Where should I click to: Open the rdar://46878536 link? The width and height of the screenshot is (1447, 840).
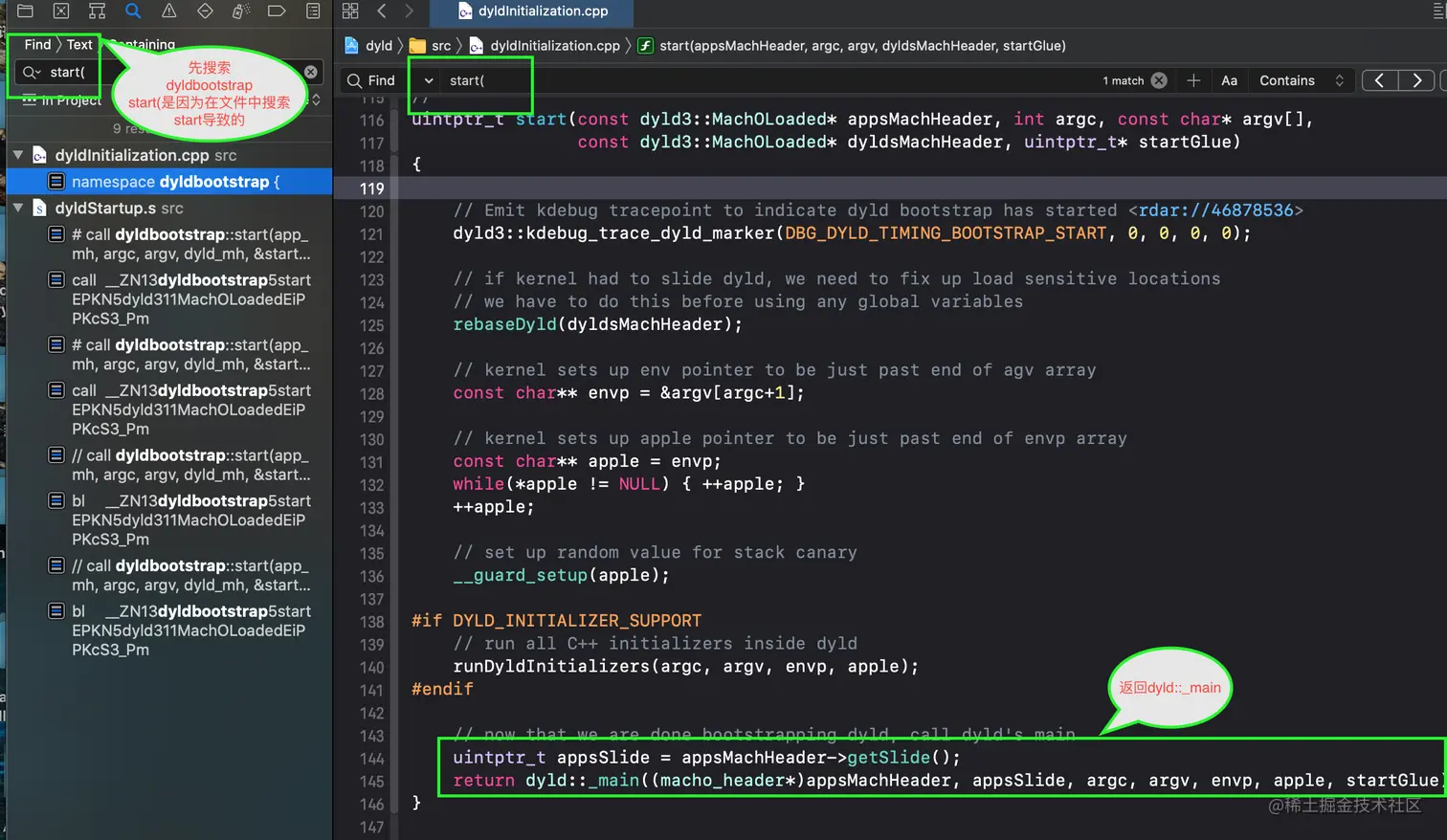pos(1215,210)
